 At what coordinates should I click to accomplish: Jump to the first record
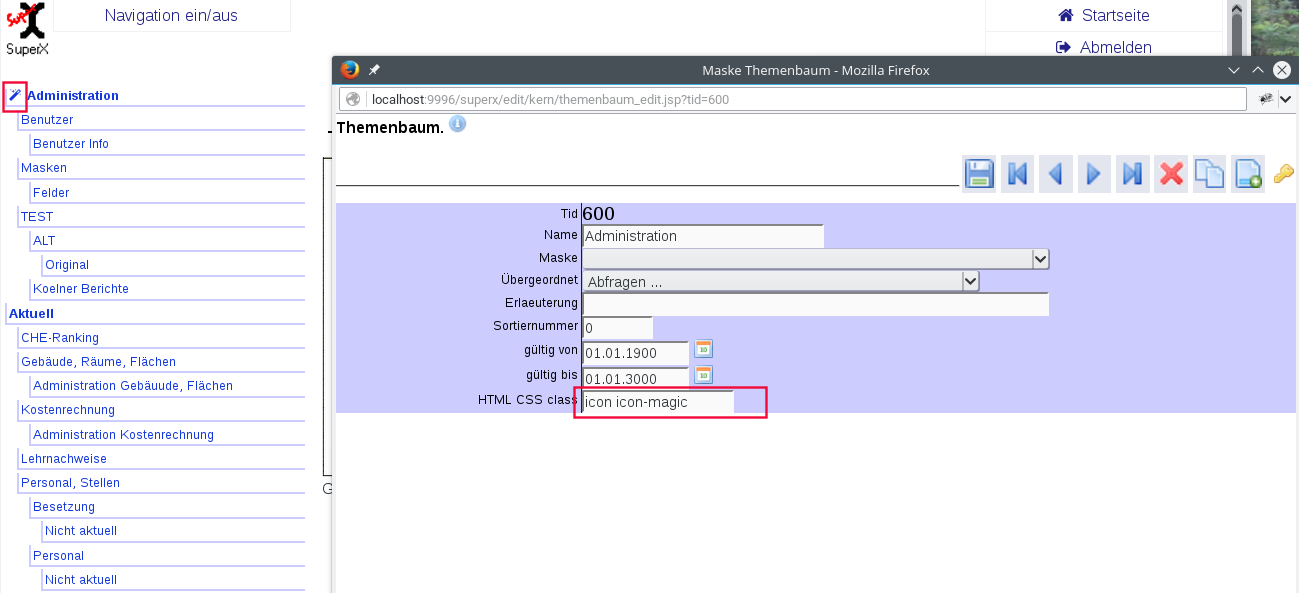[x=1017, y=174]
